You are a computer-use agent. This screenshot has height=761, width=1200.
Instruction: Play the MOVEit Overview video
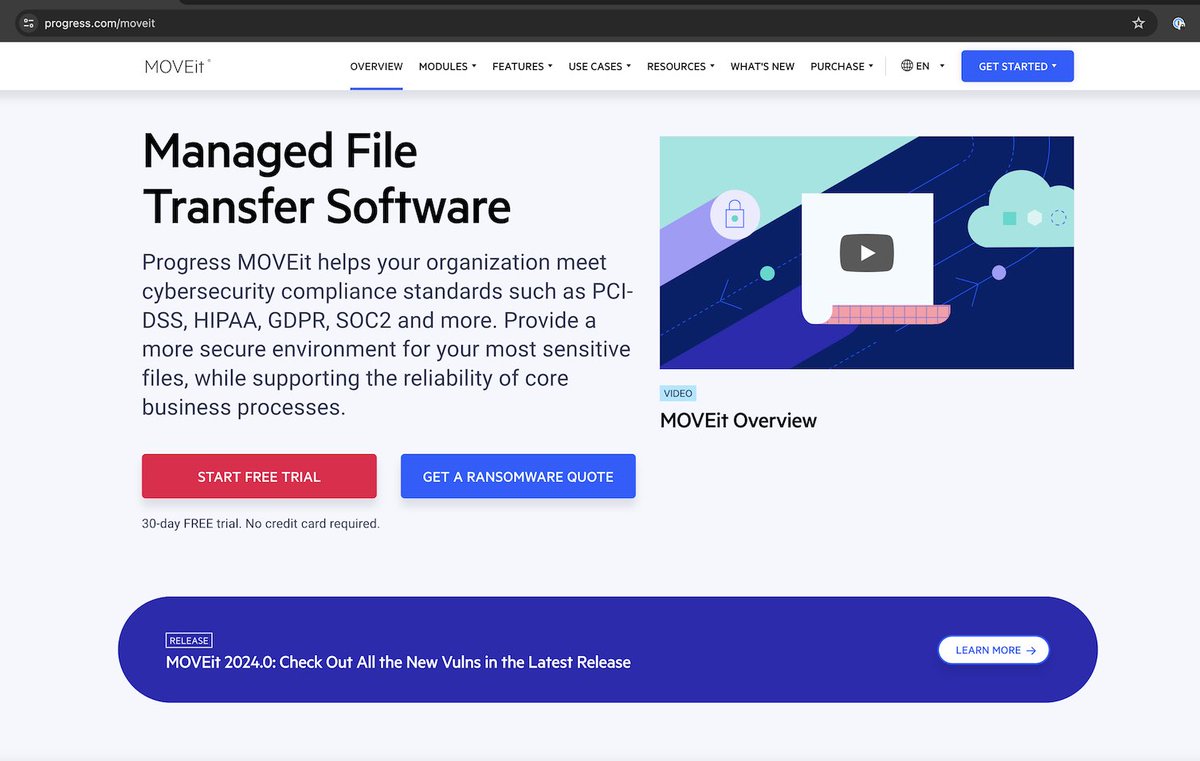(x=866, y=253)
